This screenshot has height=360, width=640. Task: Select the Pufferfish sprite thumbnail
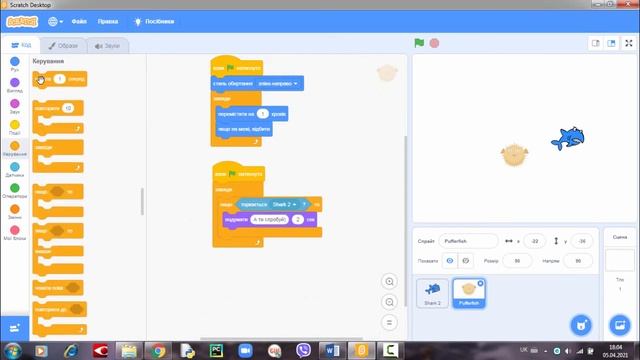(x=469, y=293)
